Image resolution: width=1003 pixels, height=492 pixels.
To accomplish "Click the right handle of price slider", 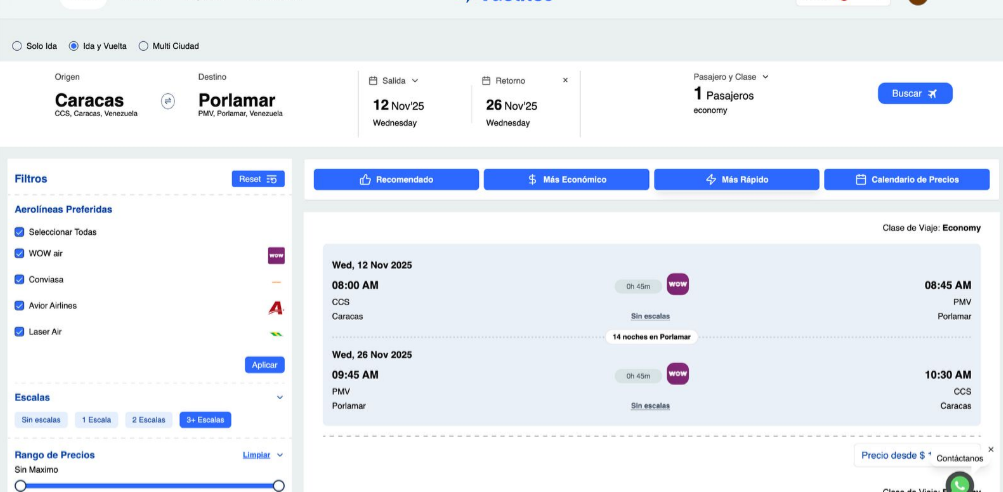I will (x=278, y=485).
